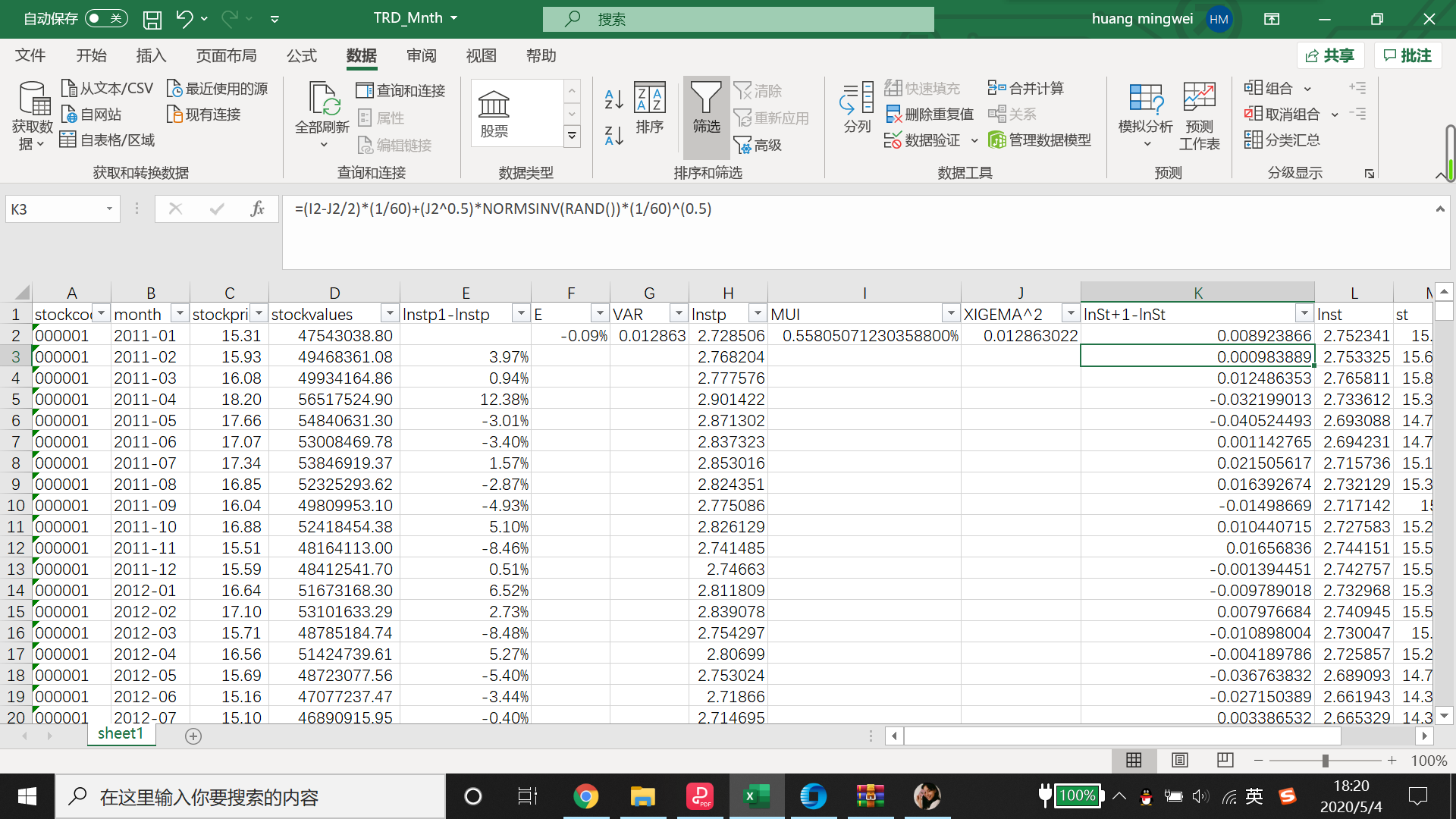Select the Stocks data type
The width and height of the screenshot is (1456, 819).
point(494,112)
